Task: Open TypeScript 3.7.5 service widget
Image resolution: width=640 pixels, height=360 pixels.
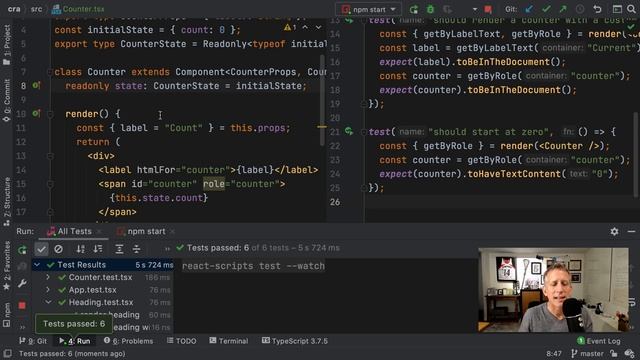Action: [x=295, y=341]
